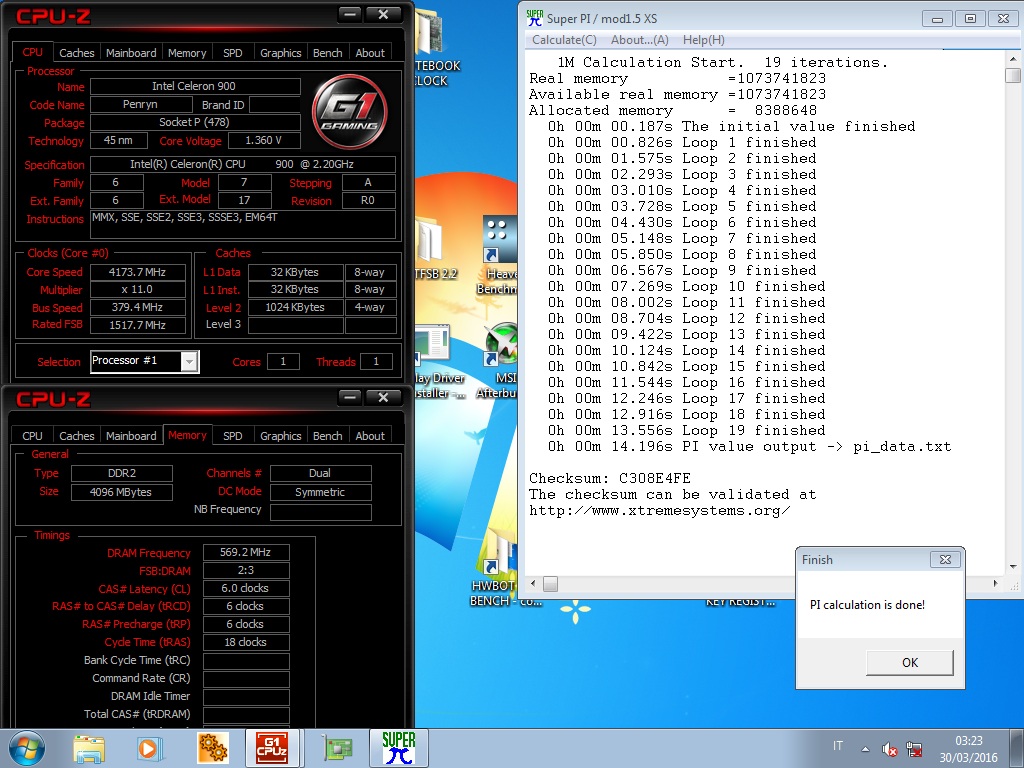
Task: Select the G1 CPU-Z taskbar icon
Action: coord(272,748)
